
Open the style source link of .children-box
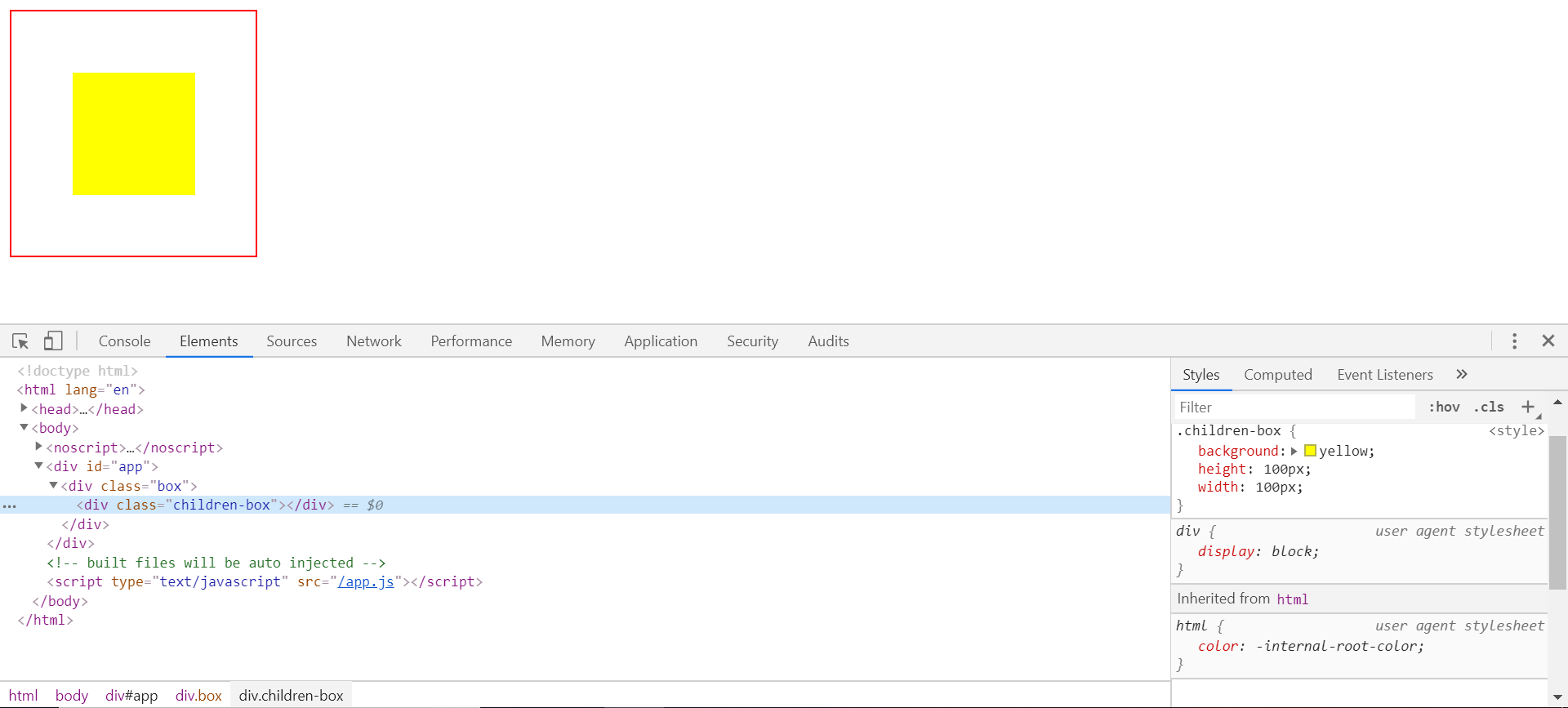point(1517,430)
